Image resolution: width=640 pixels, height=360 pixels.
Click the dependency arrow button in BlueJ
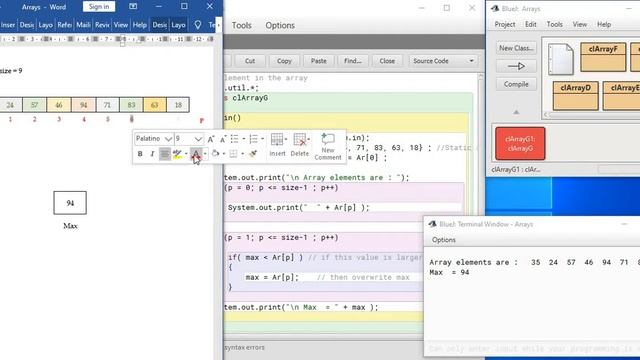pyautogui.click(x=516, y=66)
